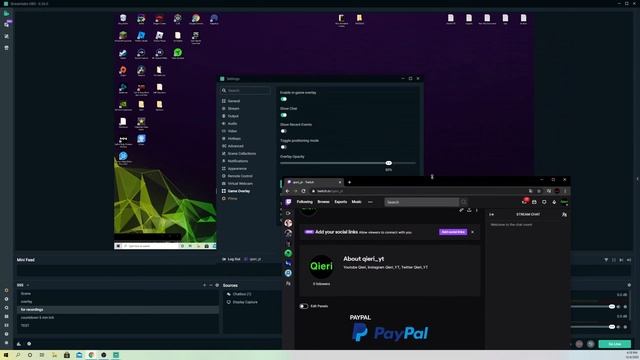Select the 'for recordings' scene
This screenshot has height=360, width=640.
(118, 310)
